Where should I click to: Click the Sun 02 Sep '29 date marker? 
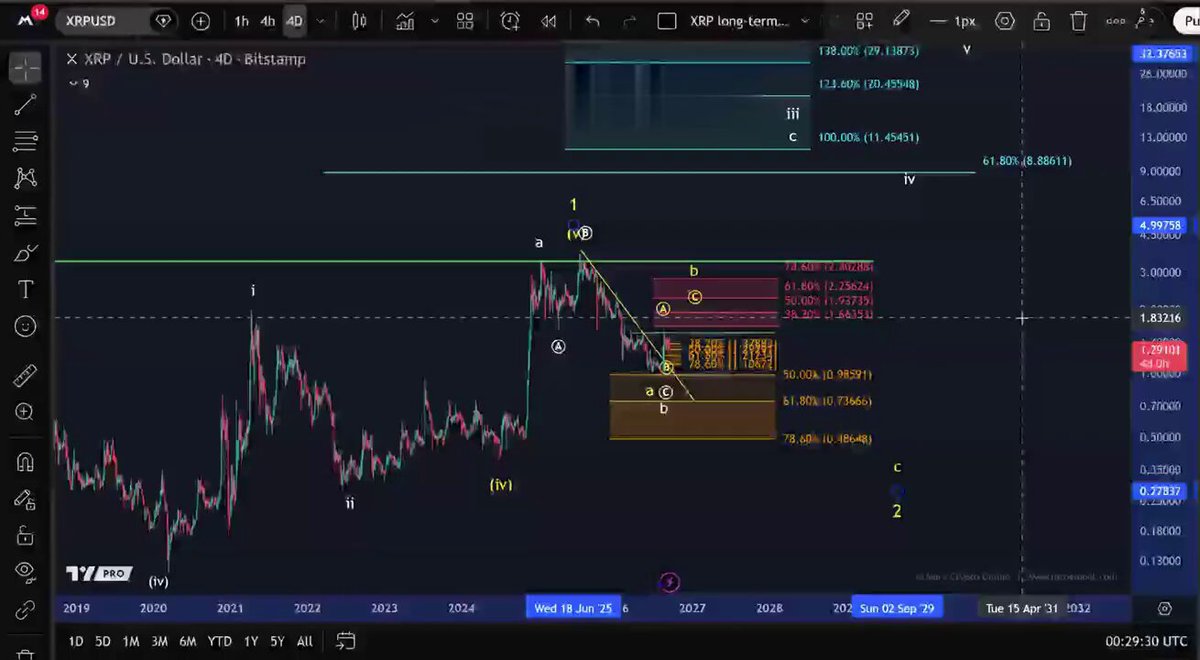point(898,608)
